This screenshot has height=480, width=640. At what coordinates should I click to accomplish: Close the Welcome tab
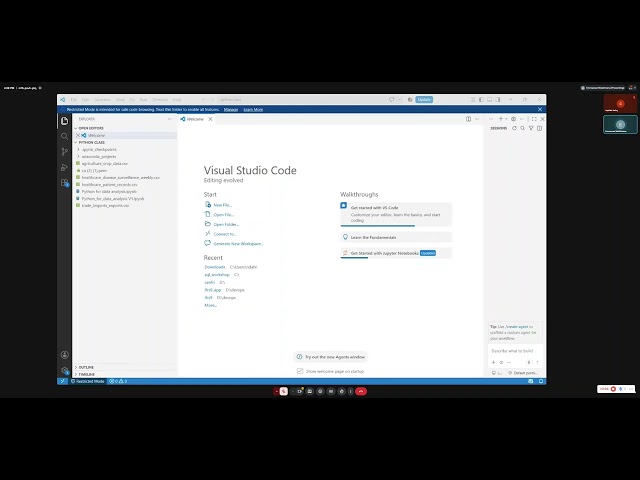(x=210, y=119)
